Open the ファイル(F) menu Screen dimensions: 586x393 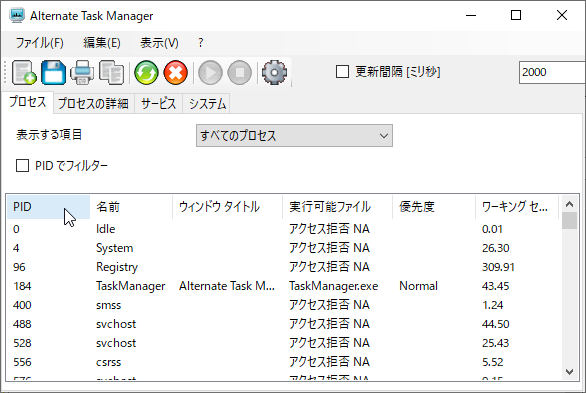[40, 43]
